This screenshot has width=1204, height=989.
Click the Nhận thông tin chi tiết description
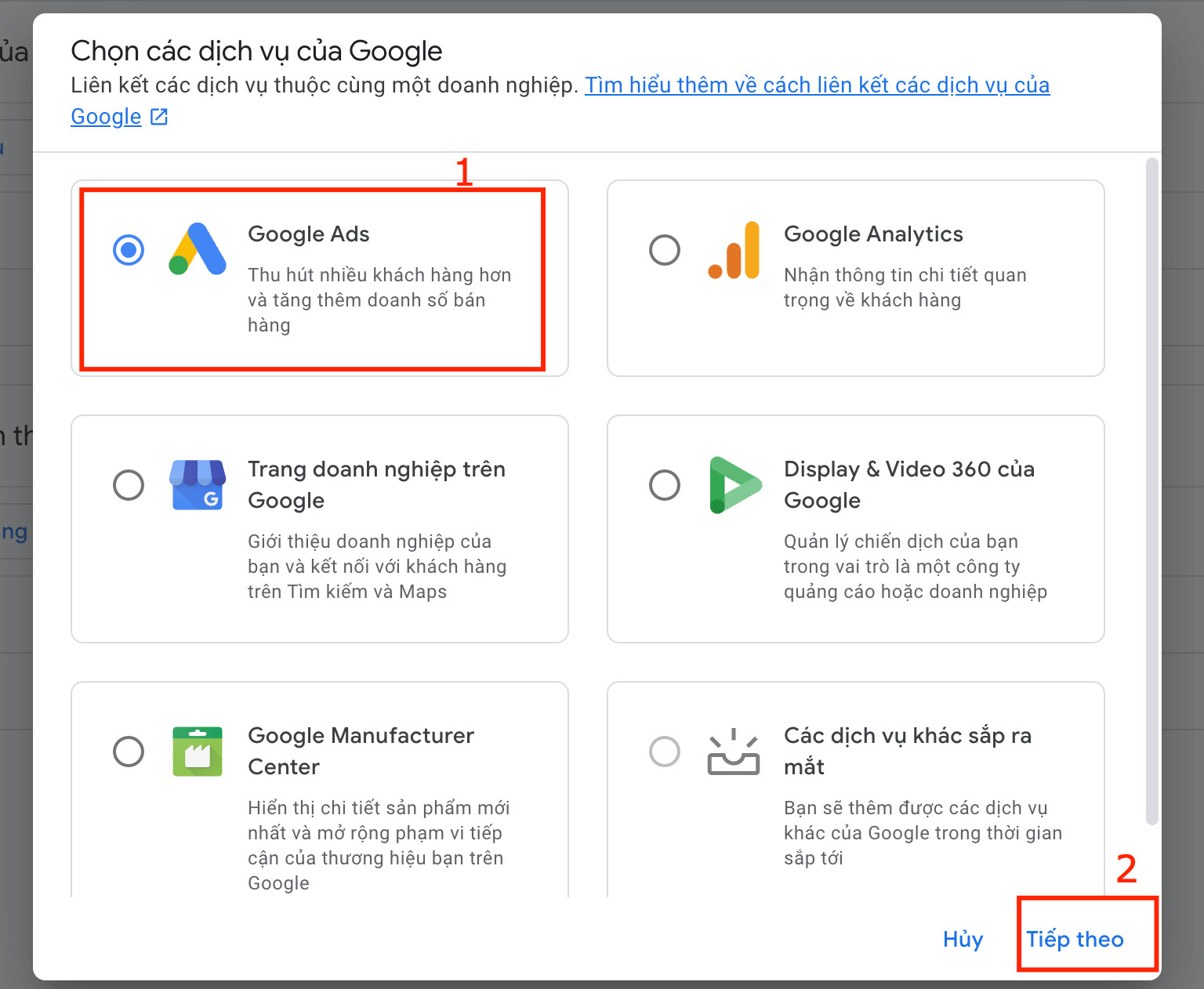(905, 288)
